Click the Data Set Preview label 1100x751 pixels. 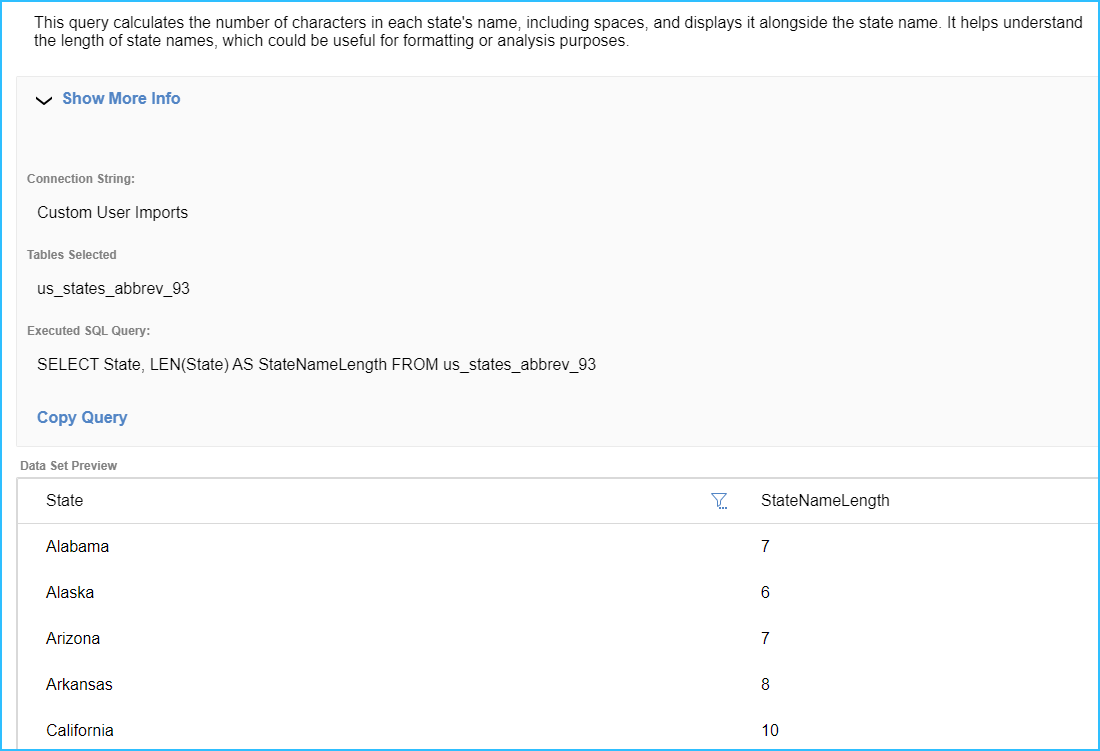point(69,466)
